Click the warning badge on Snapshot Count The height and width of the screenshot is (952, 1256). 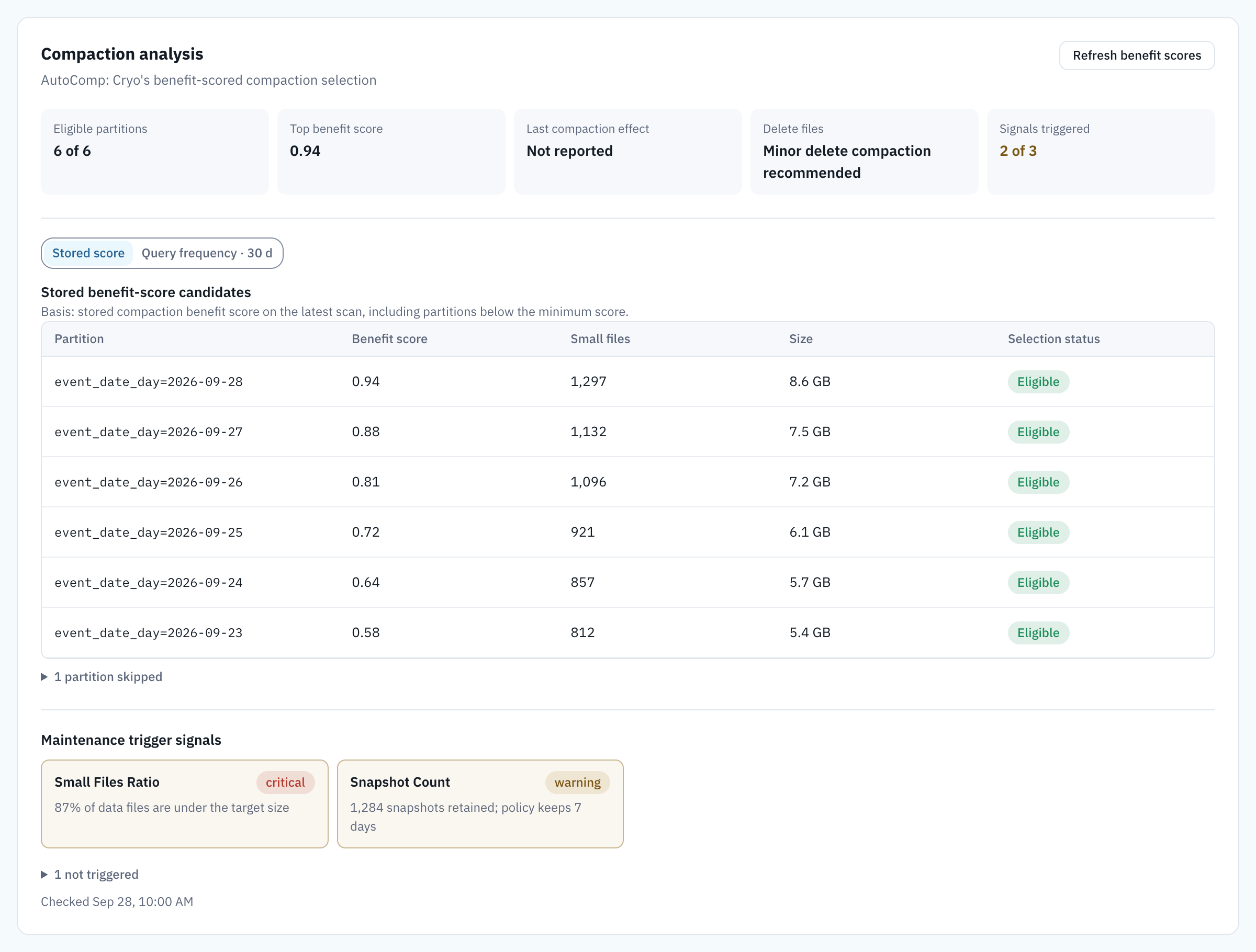[577, 783]
